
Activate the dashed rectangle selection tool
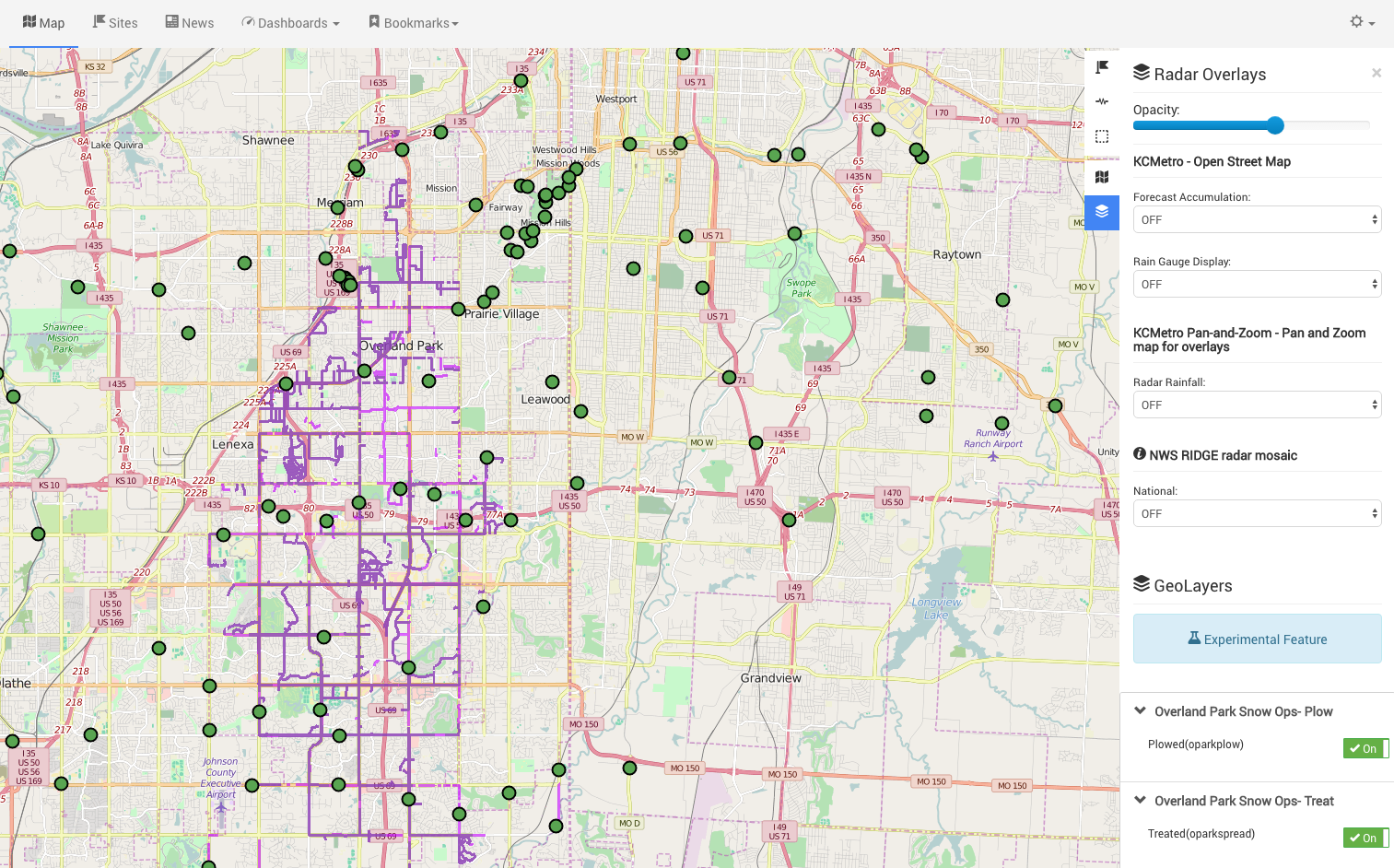(x=1102, y=136)
